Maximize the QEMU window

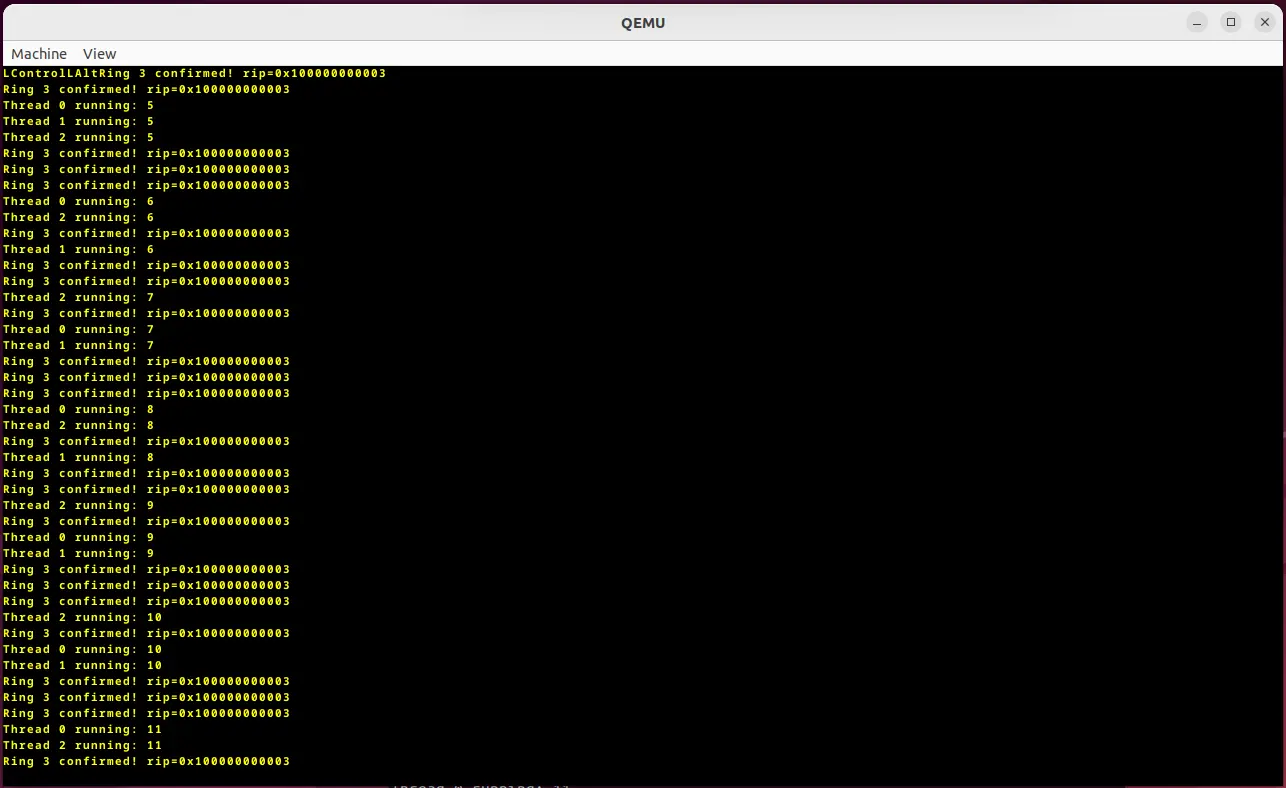click(1231, 22)
